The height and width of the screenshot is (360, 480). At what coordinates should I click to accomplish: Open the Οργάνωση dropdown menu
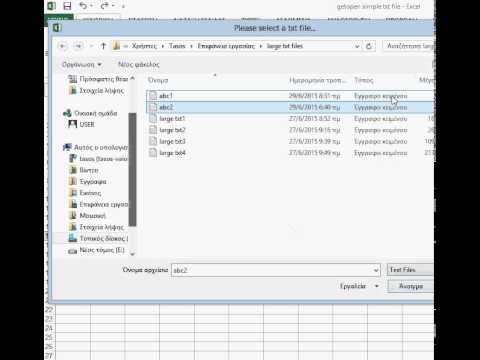[82, 64]
